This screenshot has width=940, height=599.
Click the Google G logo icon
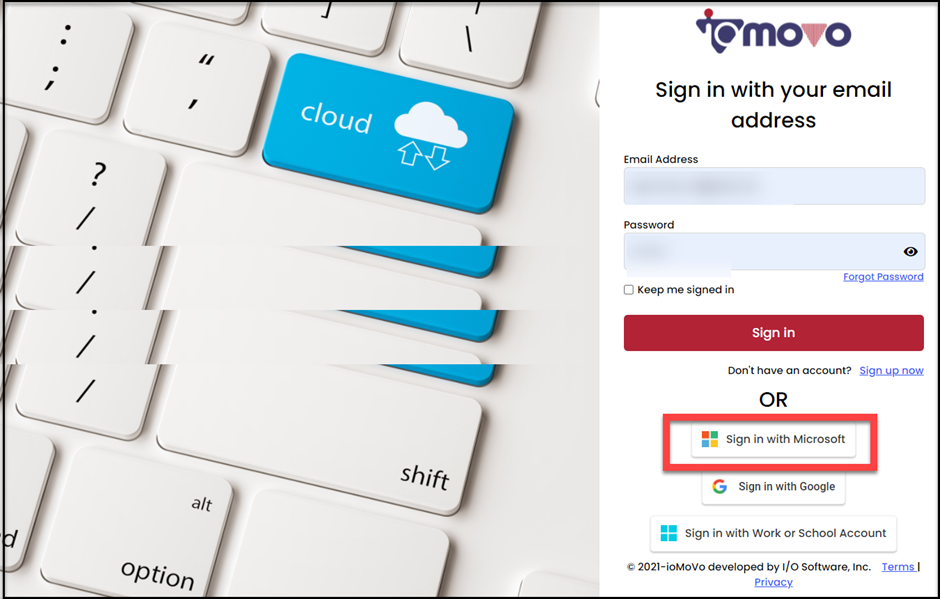coord(719,486)
